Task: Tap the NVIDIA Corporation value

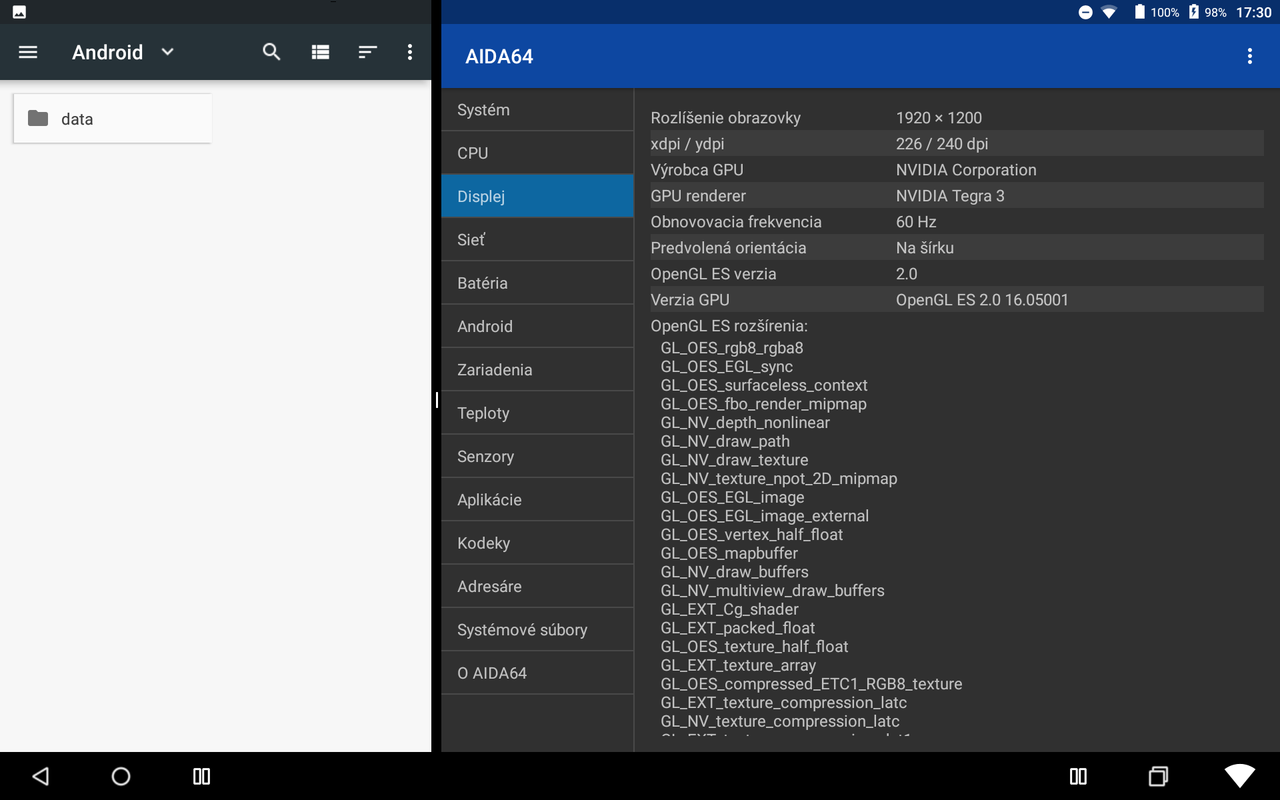Action: (x=966, y=170)
